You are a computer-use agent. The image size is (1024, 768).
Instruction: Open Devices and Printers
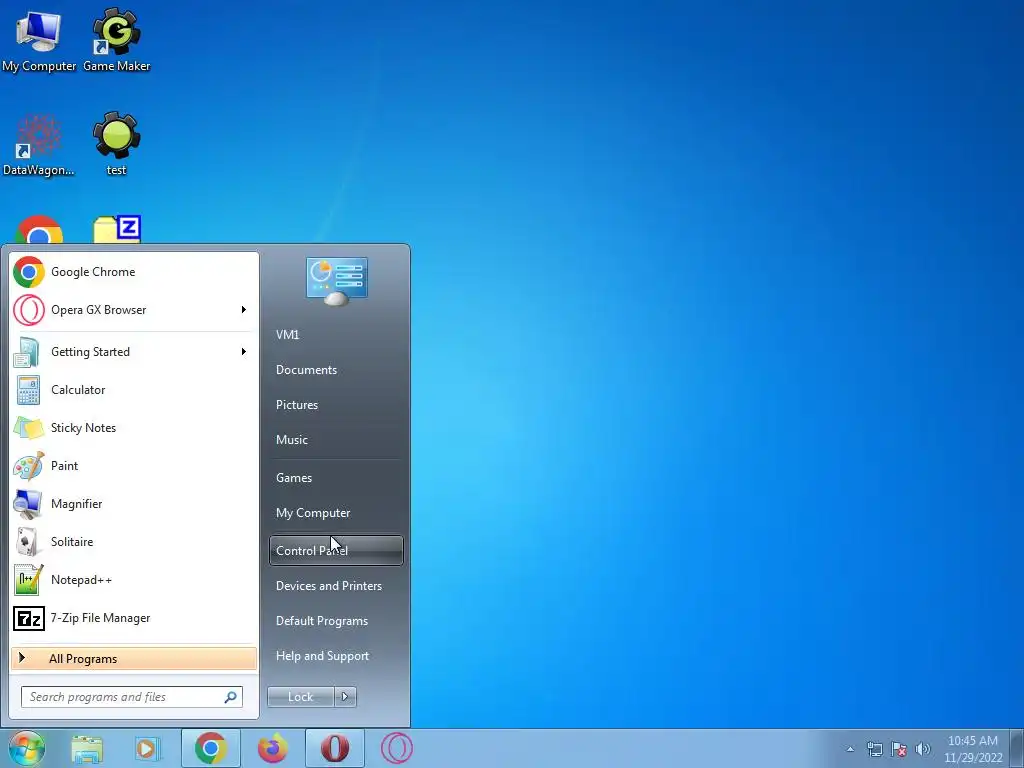point(336,586)
